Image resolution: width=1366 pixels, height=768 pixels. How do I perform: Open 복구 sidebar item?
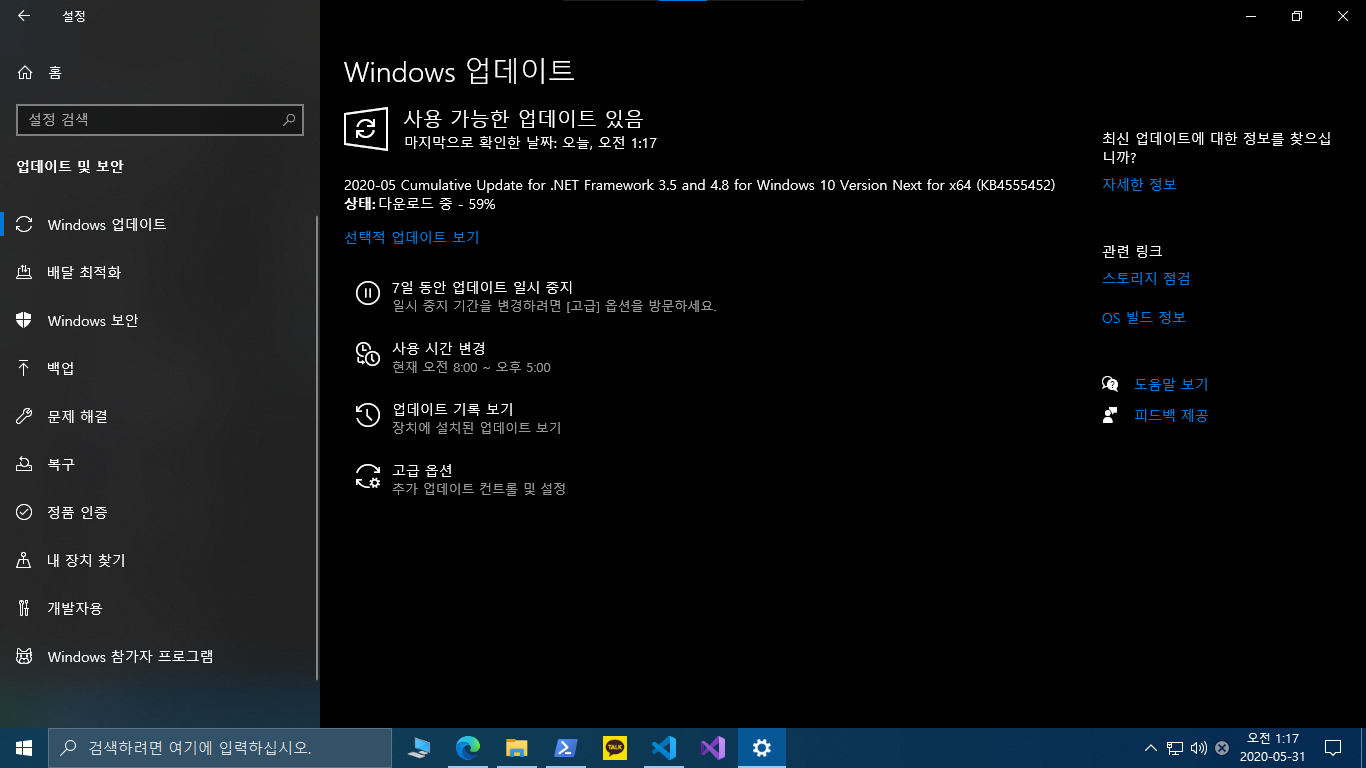[x=160, y=464]
